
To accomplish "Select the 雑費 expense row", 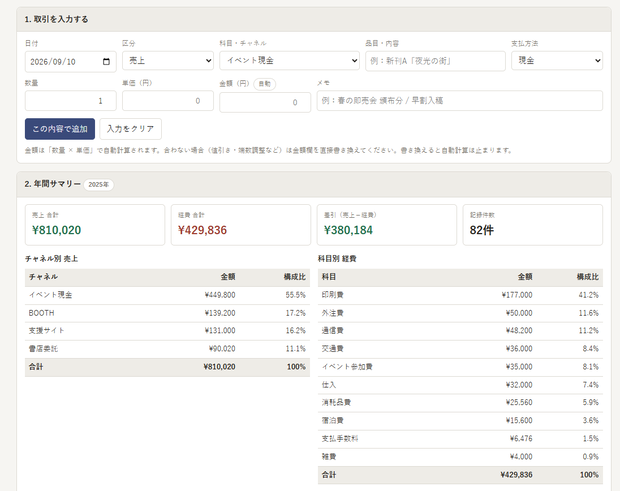I will pyautogui.click(x=460, y=457).
